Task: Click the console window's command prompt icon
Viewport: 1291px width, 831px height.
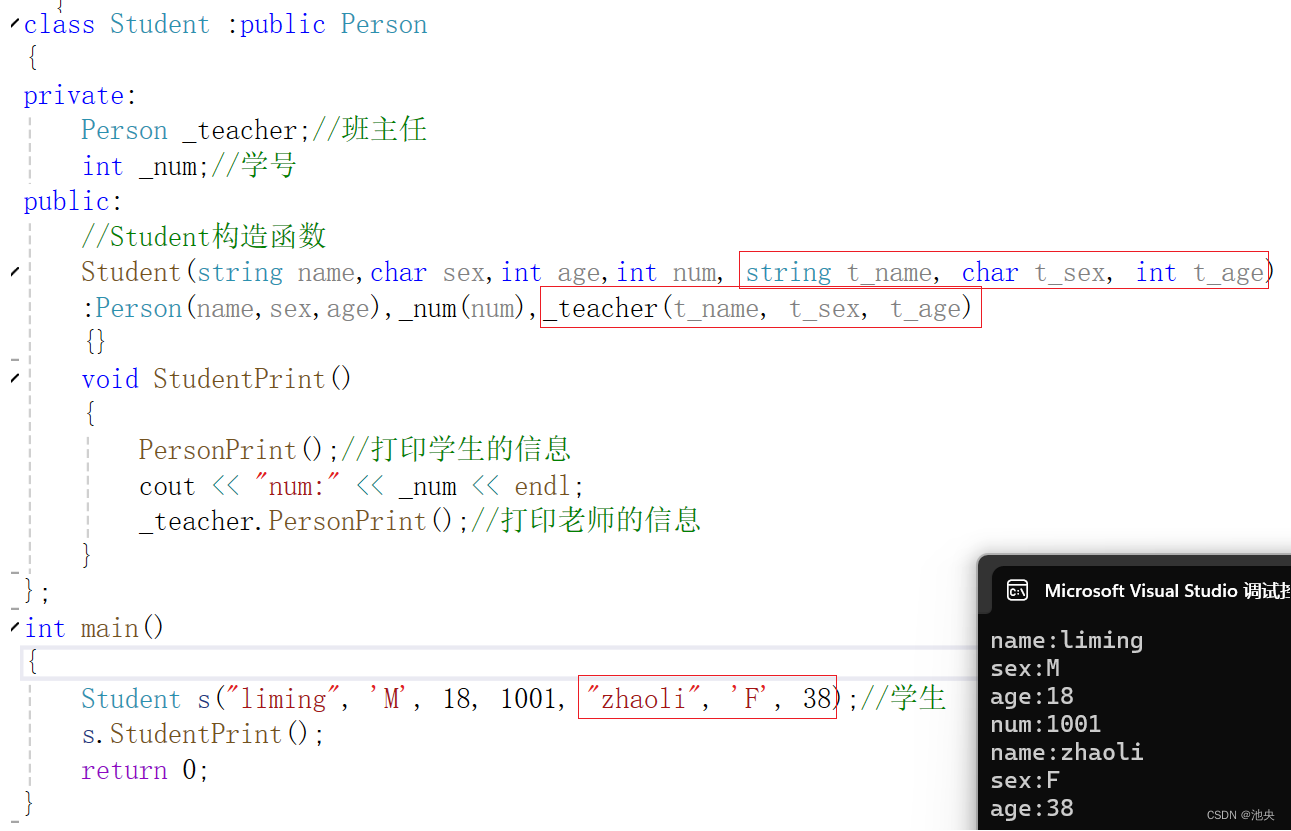Action: (1017, 590)
